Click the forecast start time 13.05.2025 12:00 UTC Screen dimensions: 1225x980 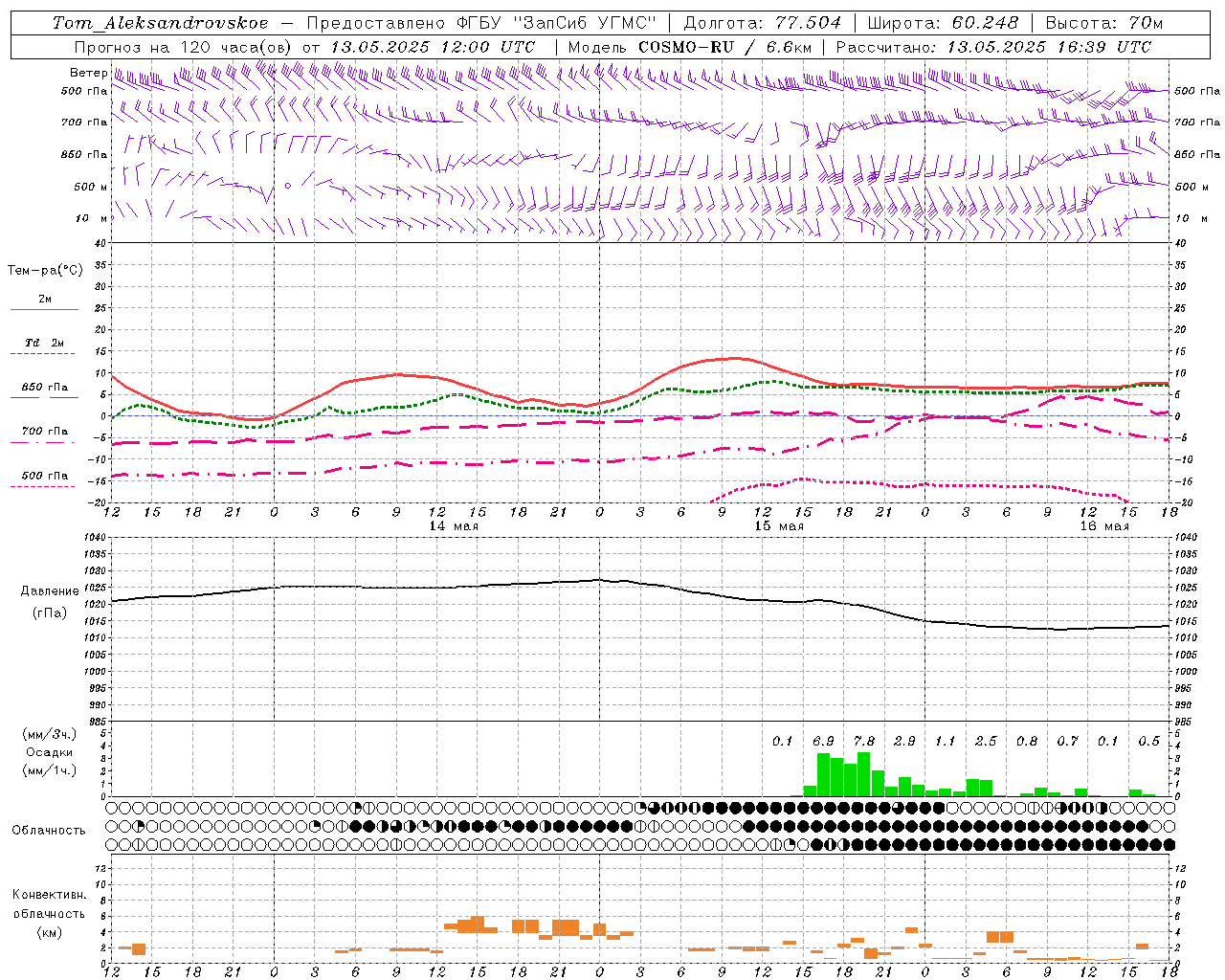coord(433,47)
